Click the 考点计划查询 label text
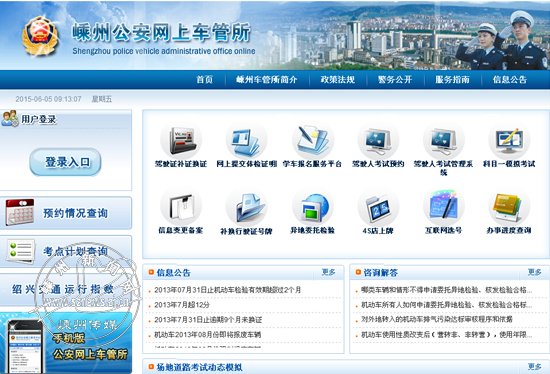 [75, 251]
